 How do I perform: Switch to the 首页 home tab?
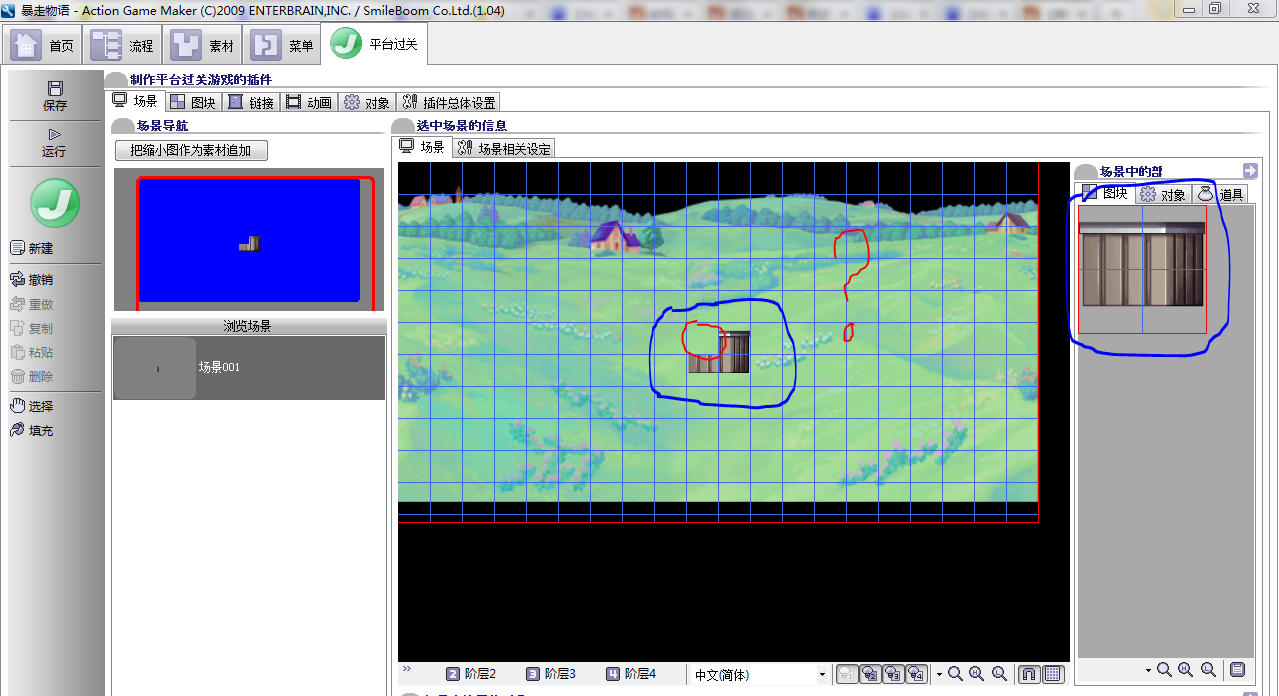tap(43, 46)
